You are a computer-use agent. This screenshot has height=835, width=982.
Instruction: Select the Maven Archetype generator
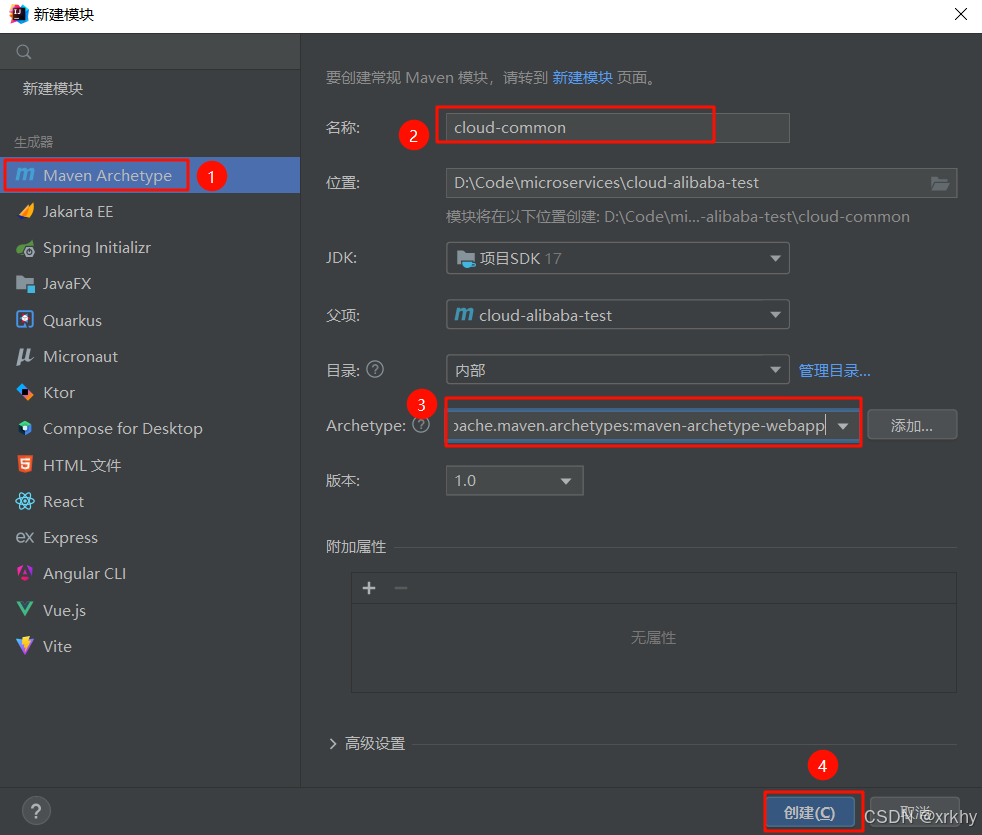coord(150,175)
